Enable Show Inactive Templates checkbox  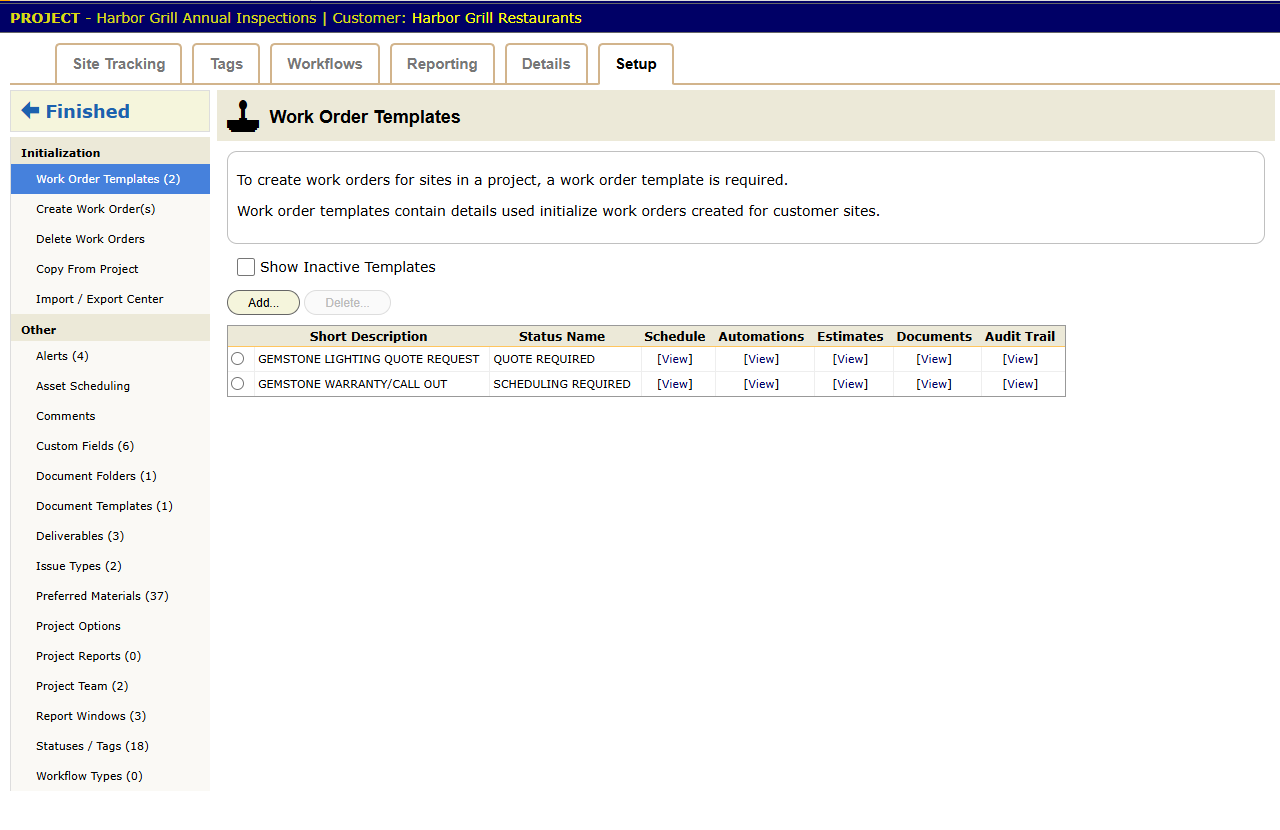(x=246, y=267)
